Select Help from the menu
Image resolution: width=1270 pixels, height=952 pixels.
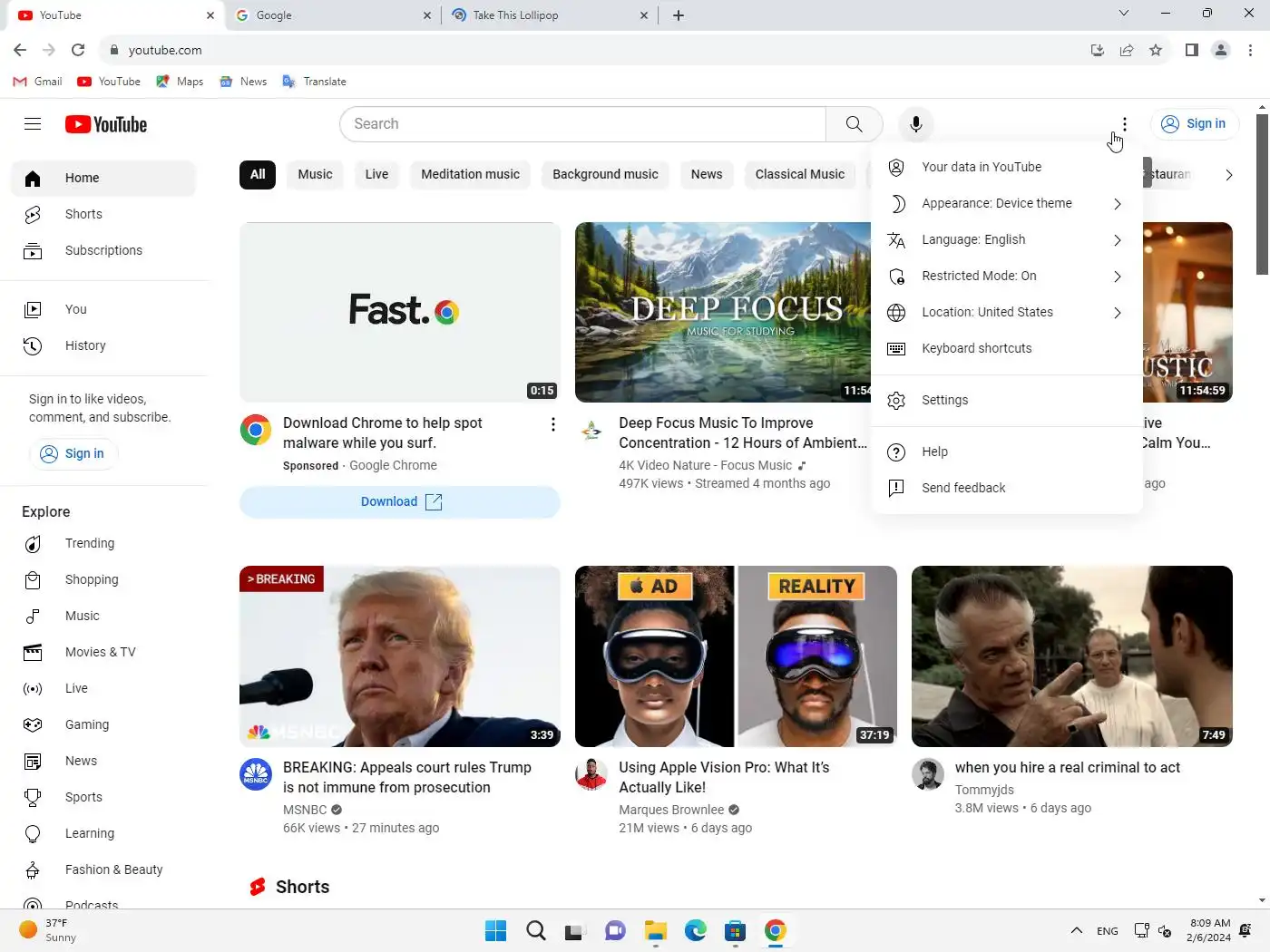tap(1007, 452)
